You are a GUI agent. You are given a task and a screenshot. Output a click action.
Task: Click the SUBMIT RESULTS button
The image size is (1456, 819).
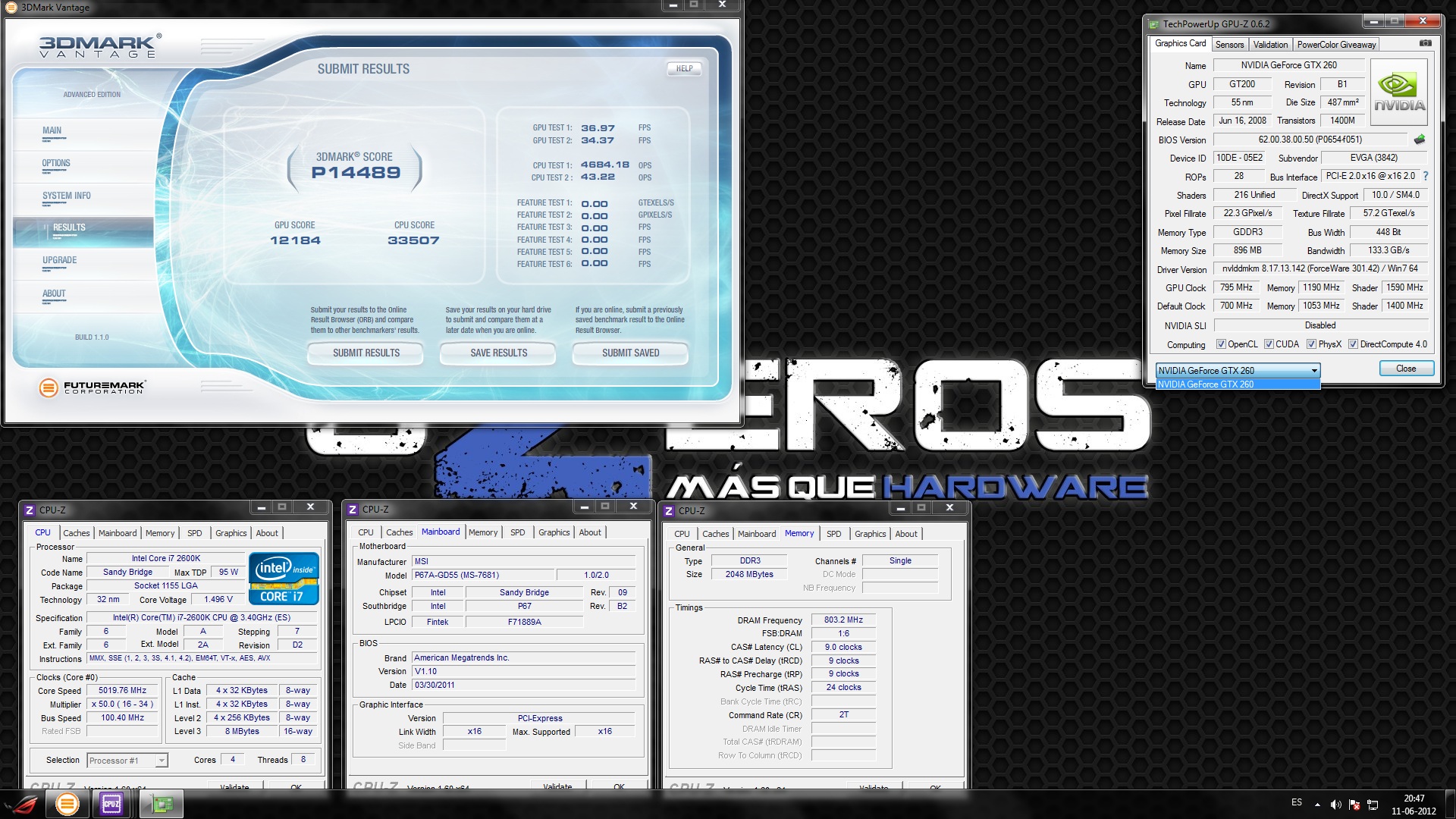tap(366, 353)
